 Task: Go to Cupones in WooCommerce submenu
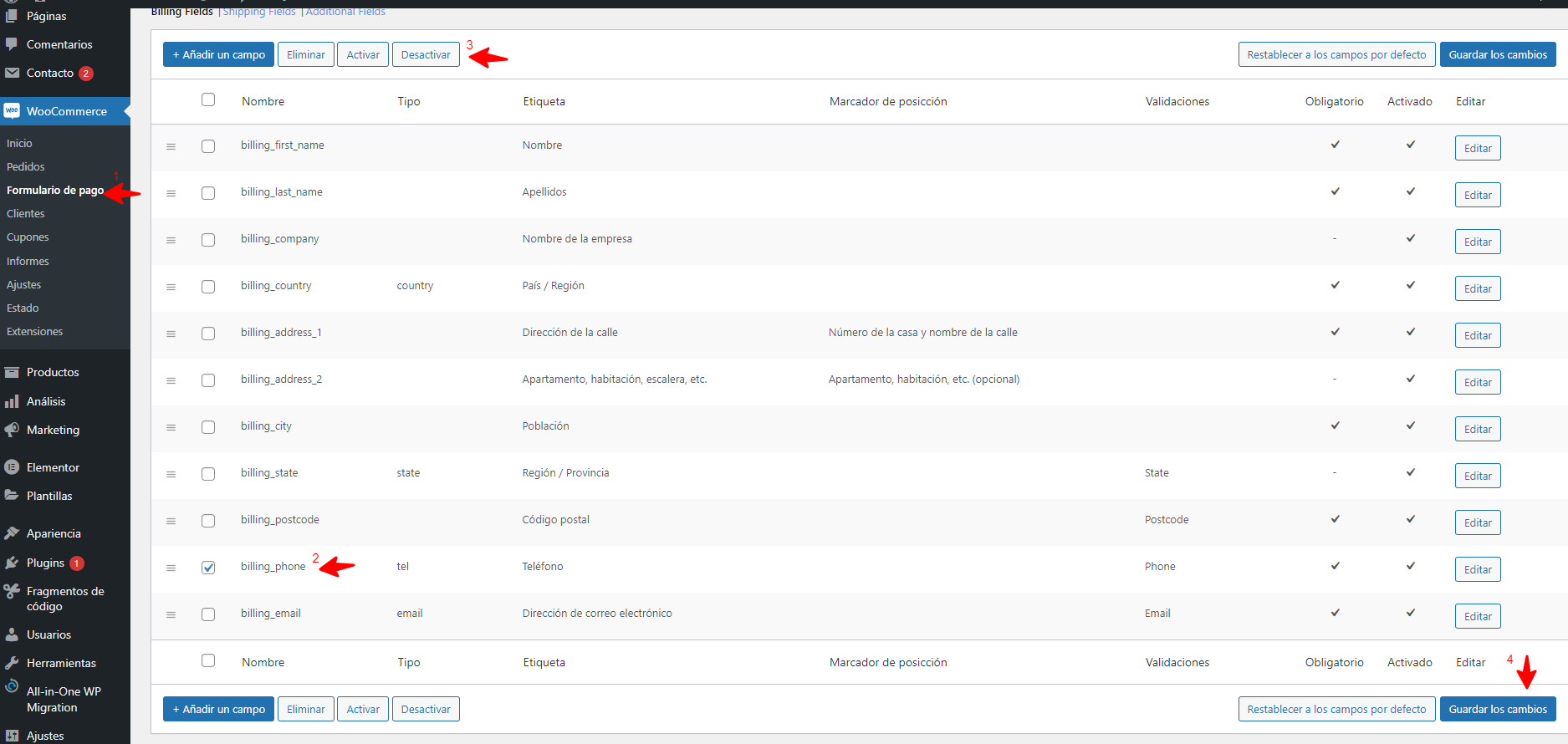click(x=28, y=237)
